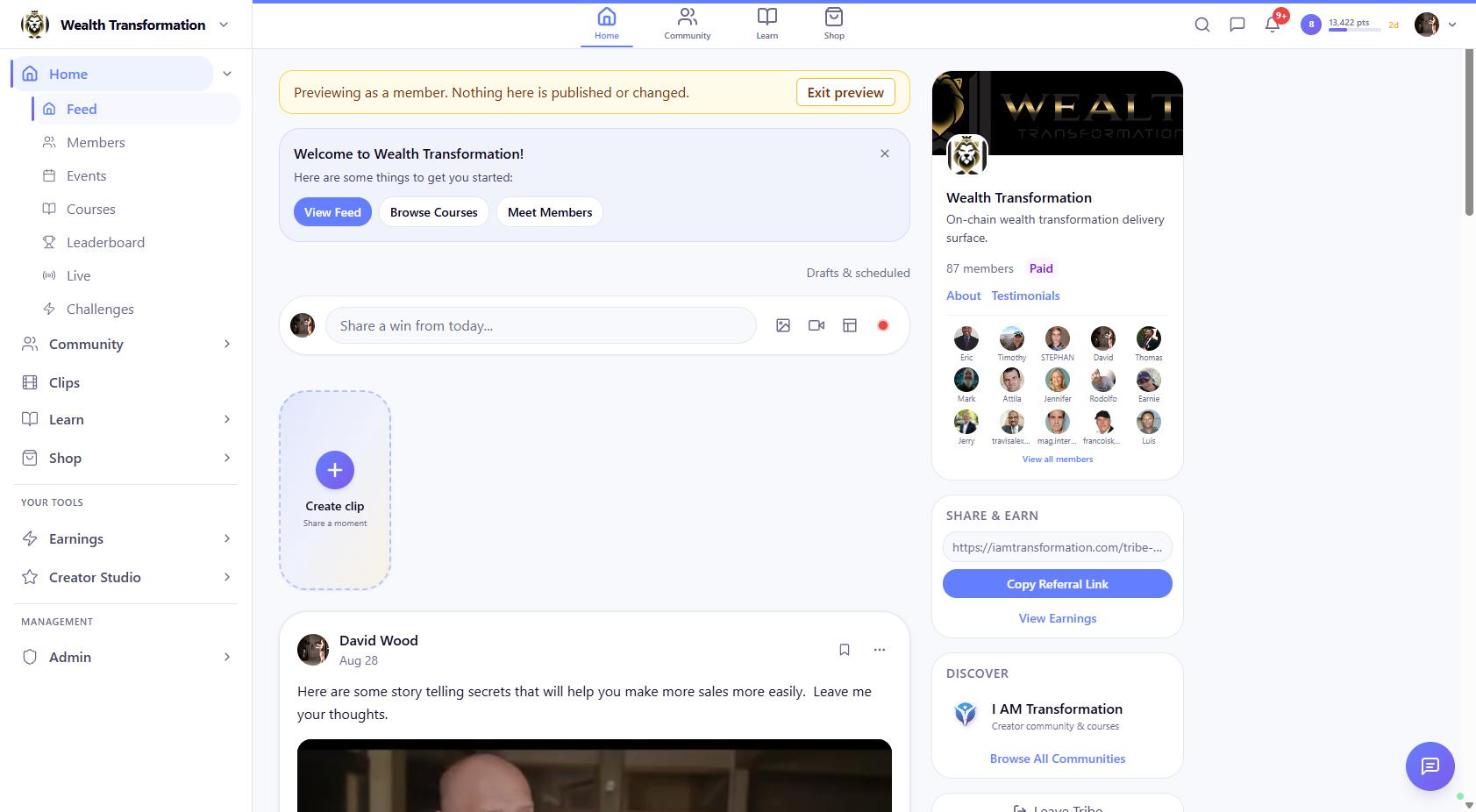Switch to the Shop top tab

click(x=834, y=24)
